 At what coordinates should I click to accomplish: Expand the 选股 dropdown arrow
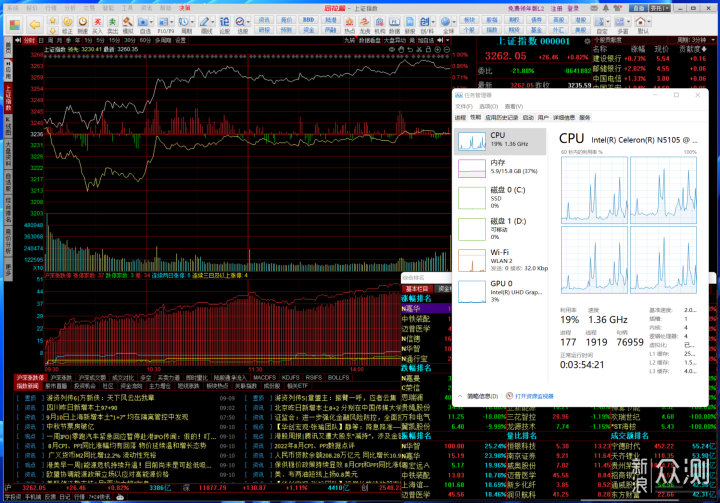[248, 22]
